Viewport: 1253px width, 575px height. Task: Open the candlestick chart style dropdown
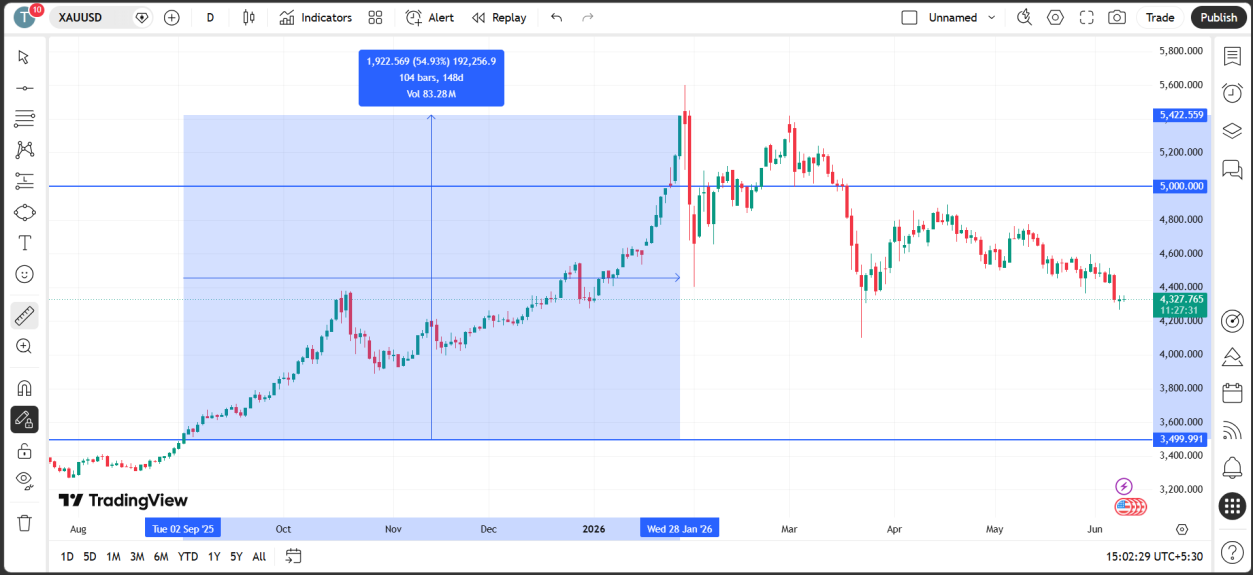tap(249, 17)
